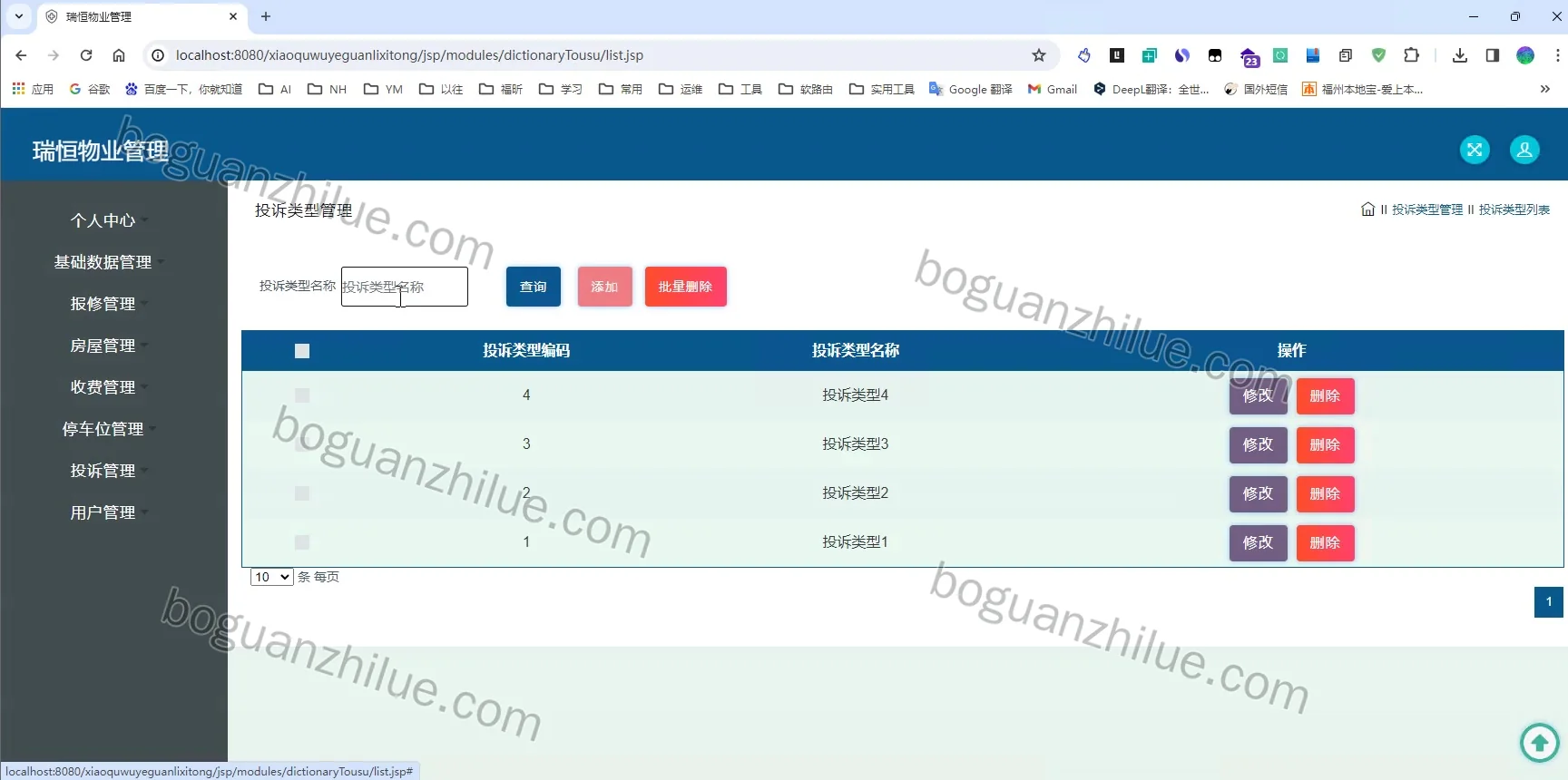Go to pagination page 1
The height and width of the screenshot is (780, 1568).
click(1549, 602)
